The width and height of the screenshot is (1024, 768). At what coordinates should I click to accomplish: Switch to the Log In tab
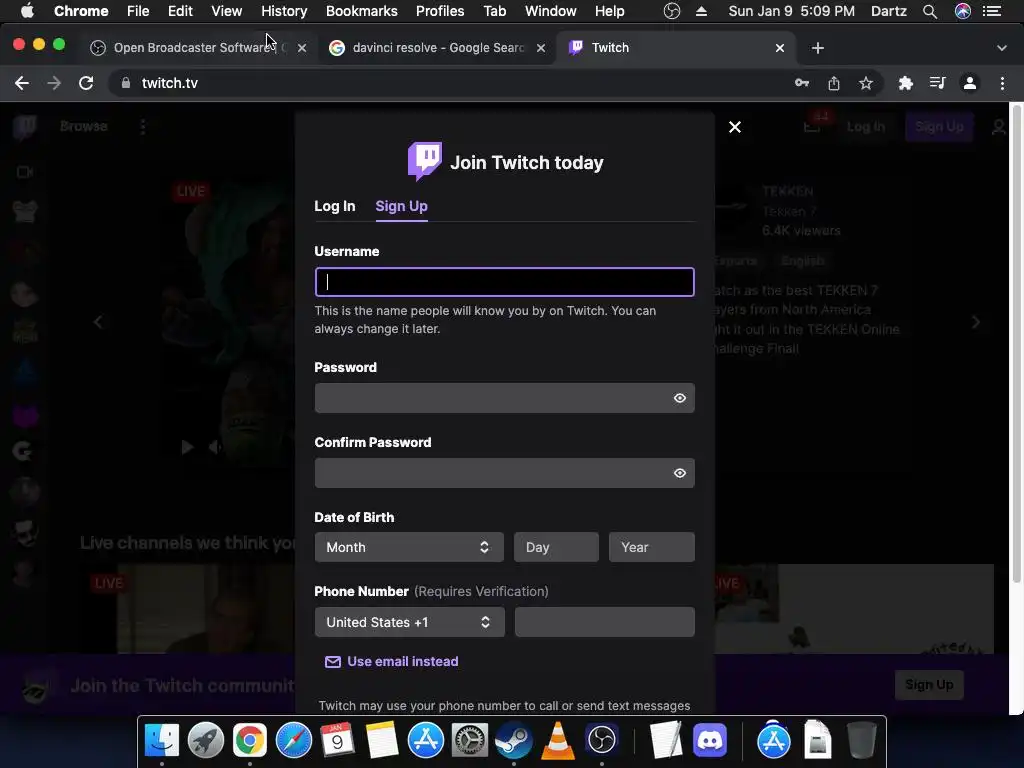[x=334, y=206]
